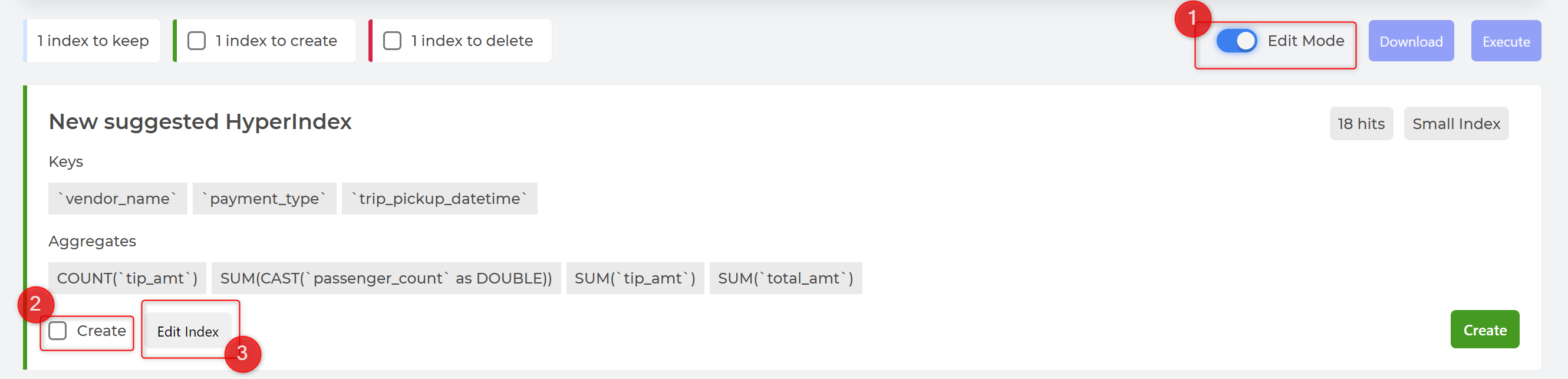Click the green Create button
Viewport: 1568px width, 379px height.
(1484, 329)
